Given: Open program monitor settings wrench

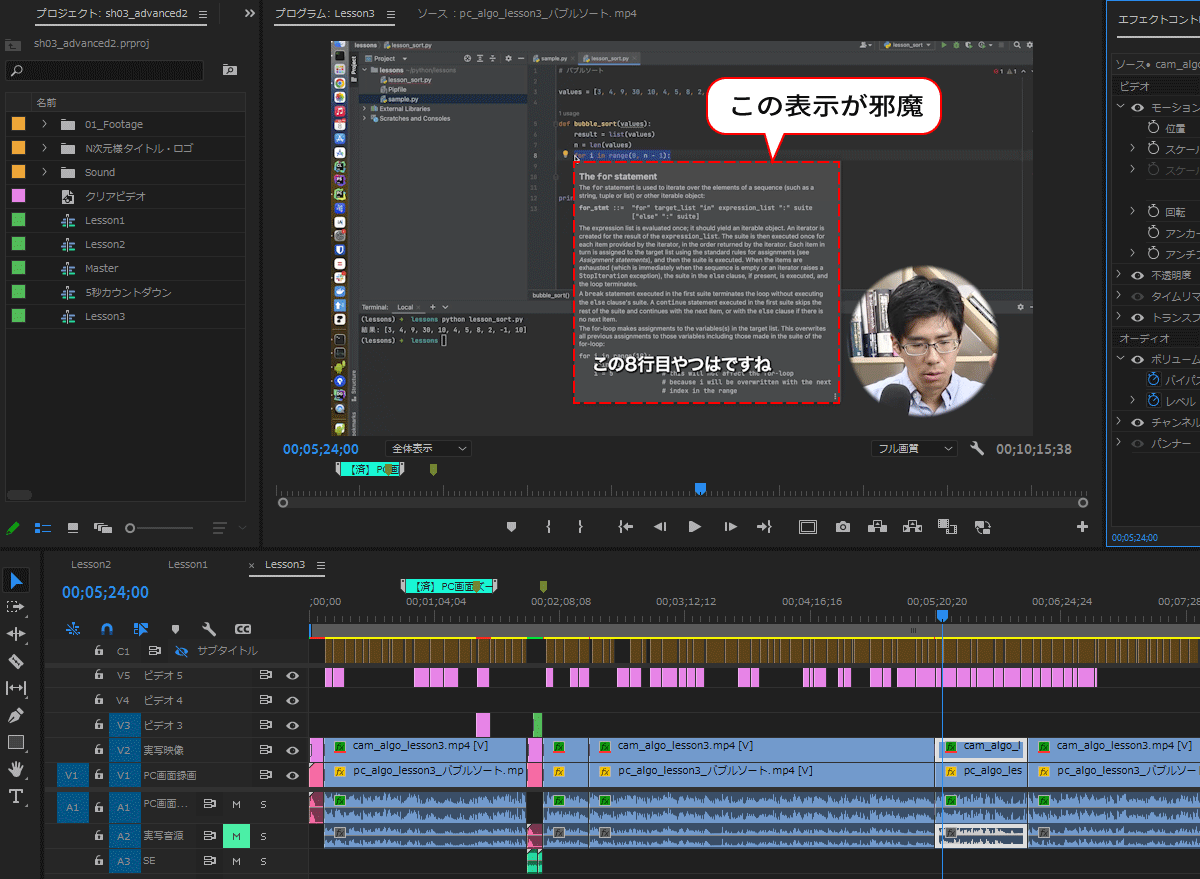Looking at the screenshot, I should tap(977, 449).
